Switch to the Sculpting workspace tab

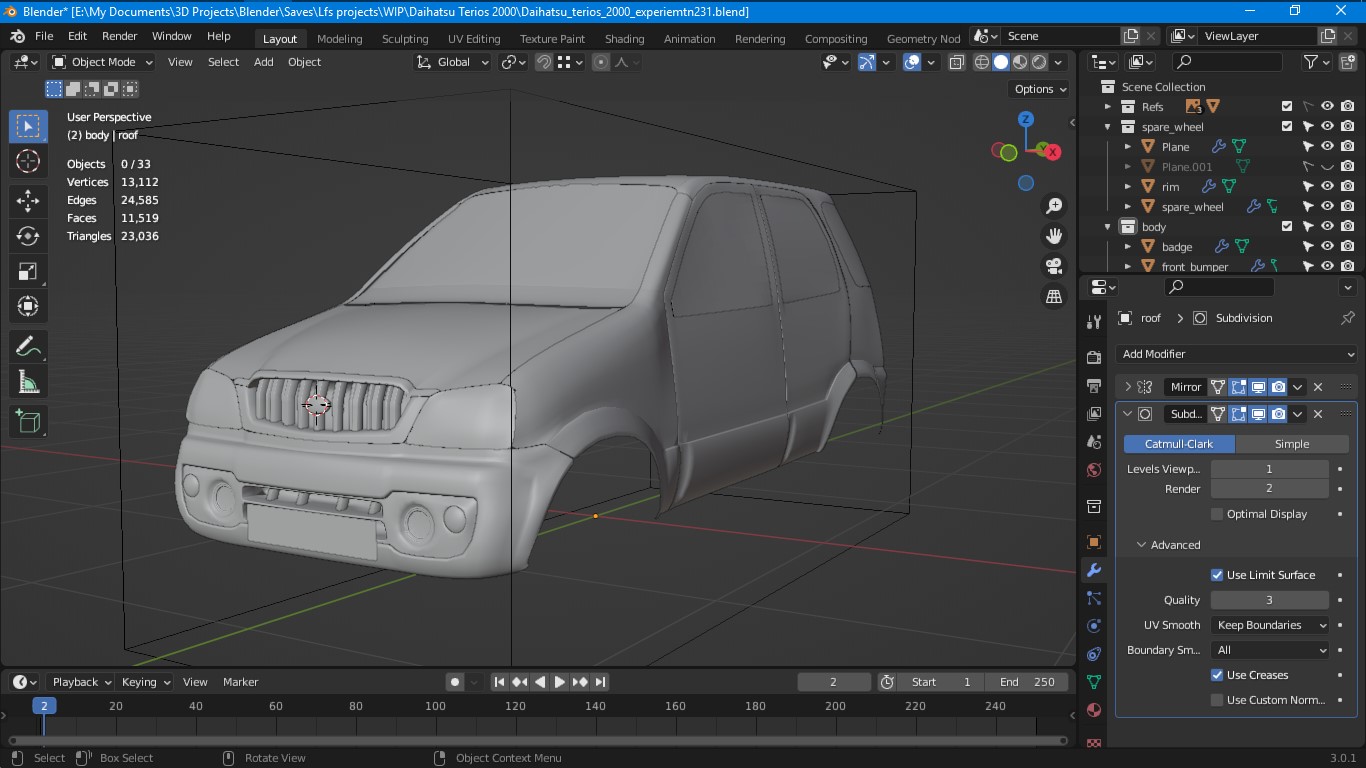click(x=404, y=39)
